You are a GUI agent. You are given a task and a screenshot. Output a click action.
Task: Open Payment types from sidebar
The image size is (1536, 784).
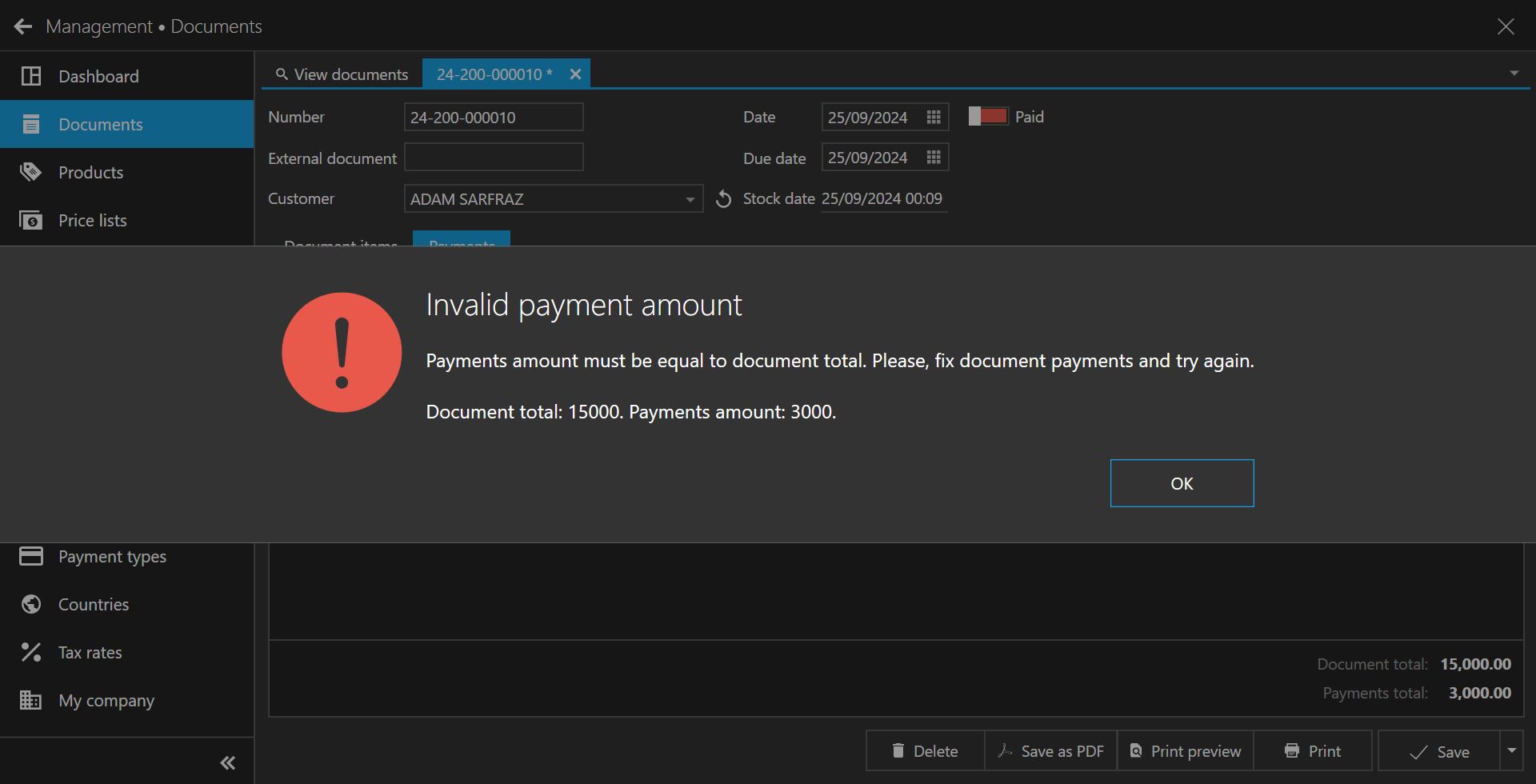point(112,557)
